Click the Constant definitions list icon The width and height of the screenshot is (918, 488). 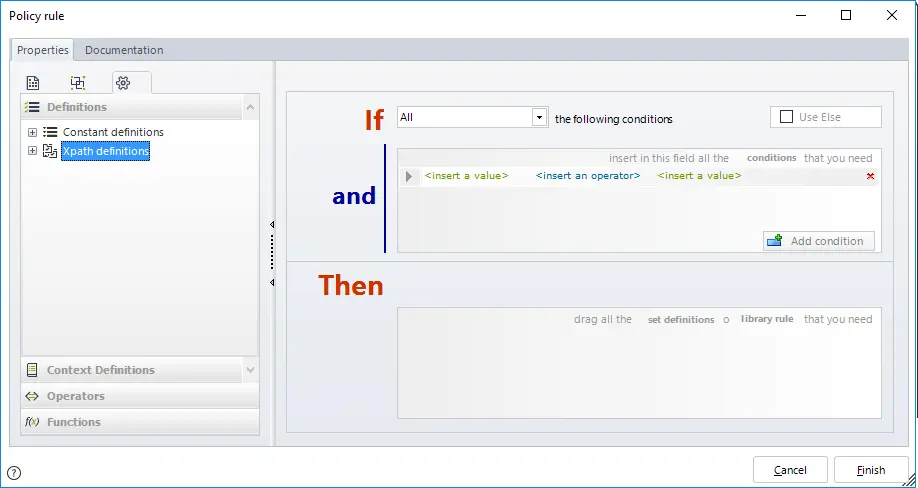point(50,132)
